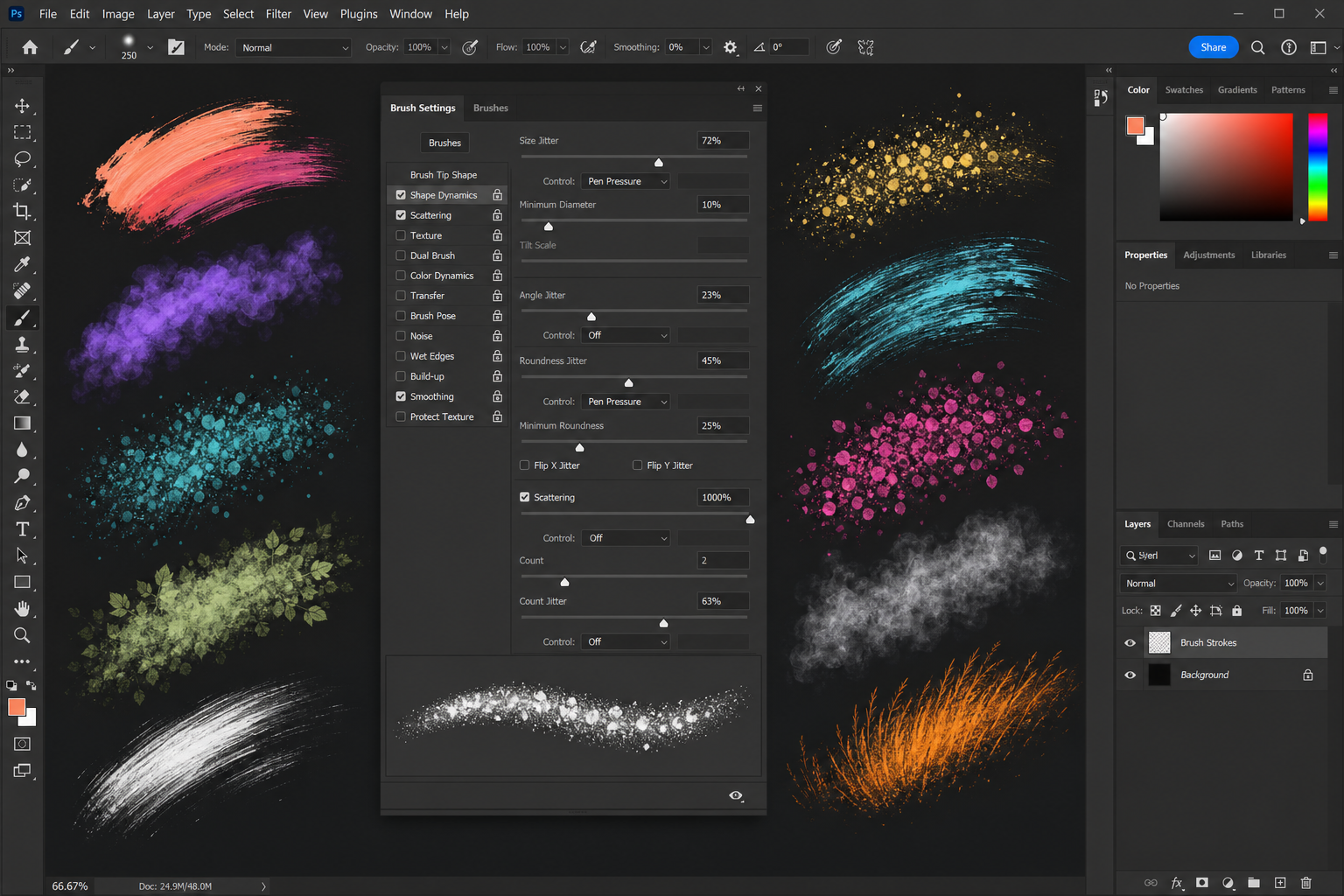The height and width of the screenshot is (896, 1344).
Task: Select the Gradient tool
Action: pos(22,423)
